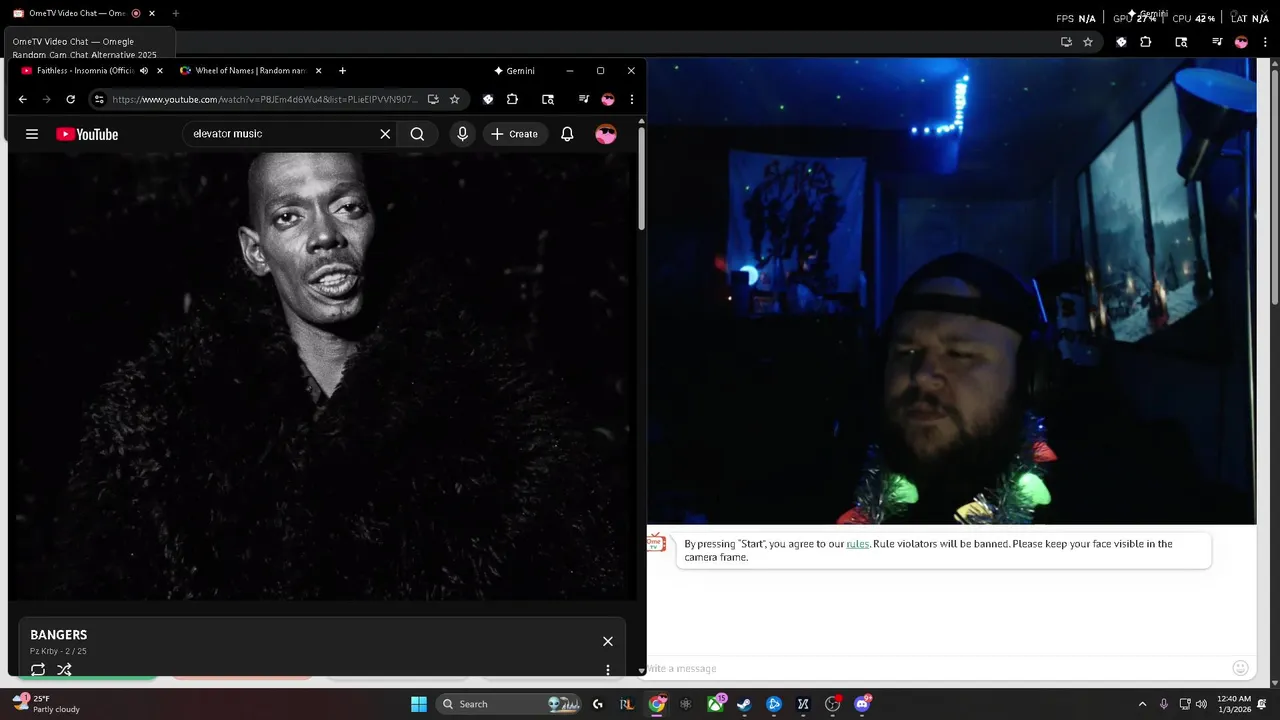Open media controls in OmeTV window toolbar

pos(1217,42)
